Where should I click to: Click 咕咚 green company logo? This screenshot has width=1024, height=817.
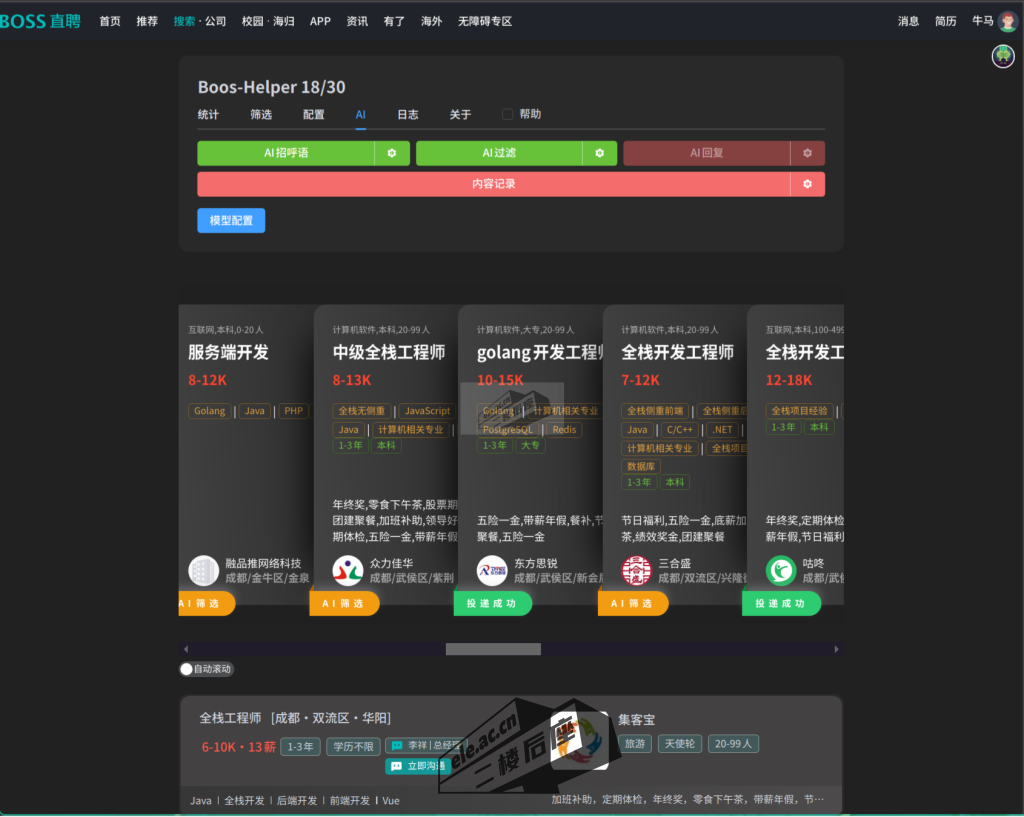point(781,571)
